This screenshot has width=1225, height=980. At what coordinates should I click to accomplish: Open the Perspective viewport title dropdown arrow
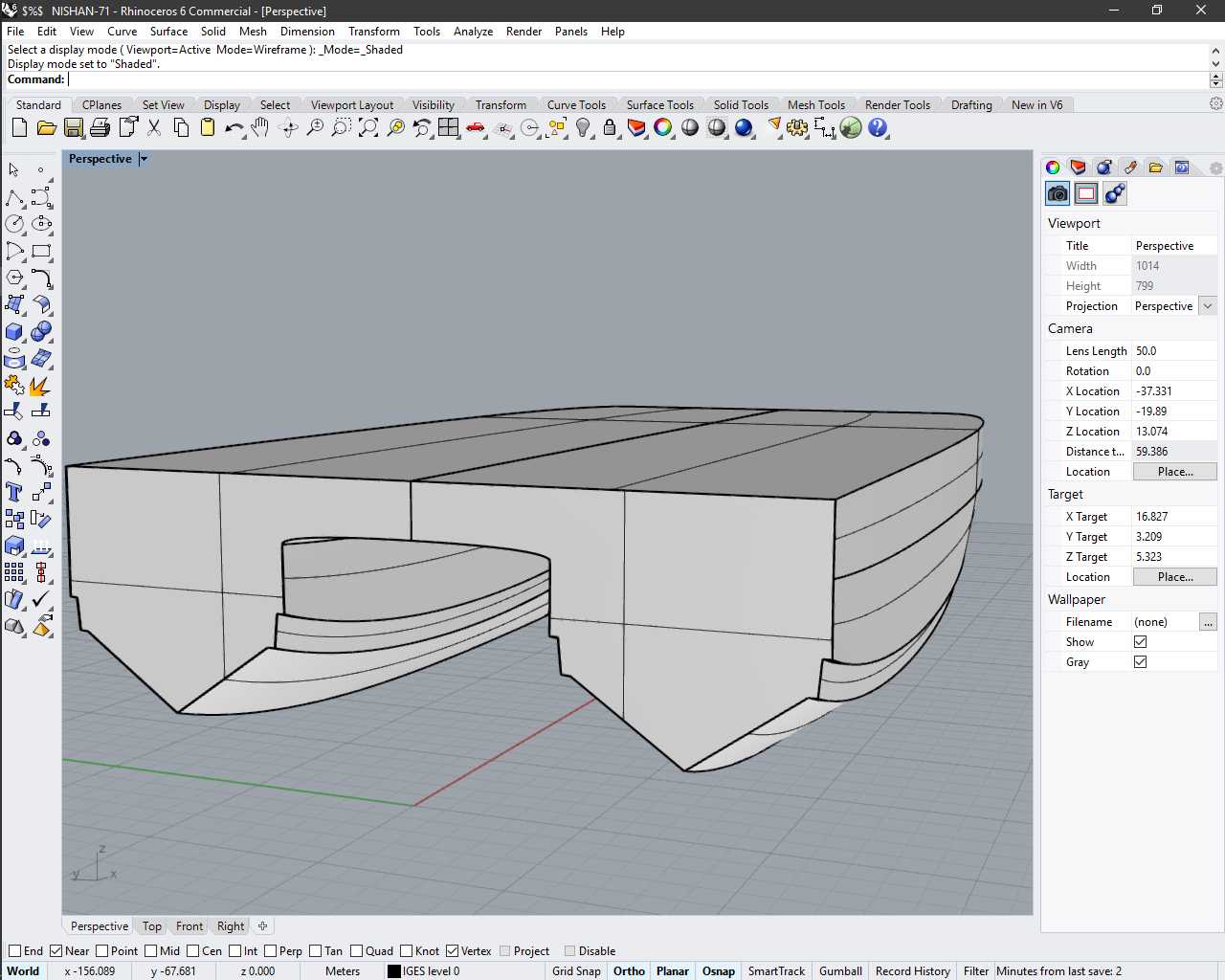pos(144,159)
